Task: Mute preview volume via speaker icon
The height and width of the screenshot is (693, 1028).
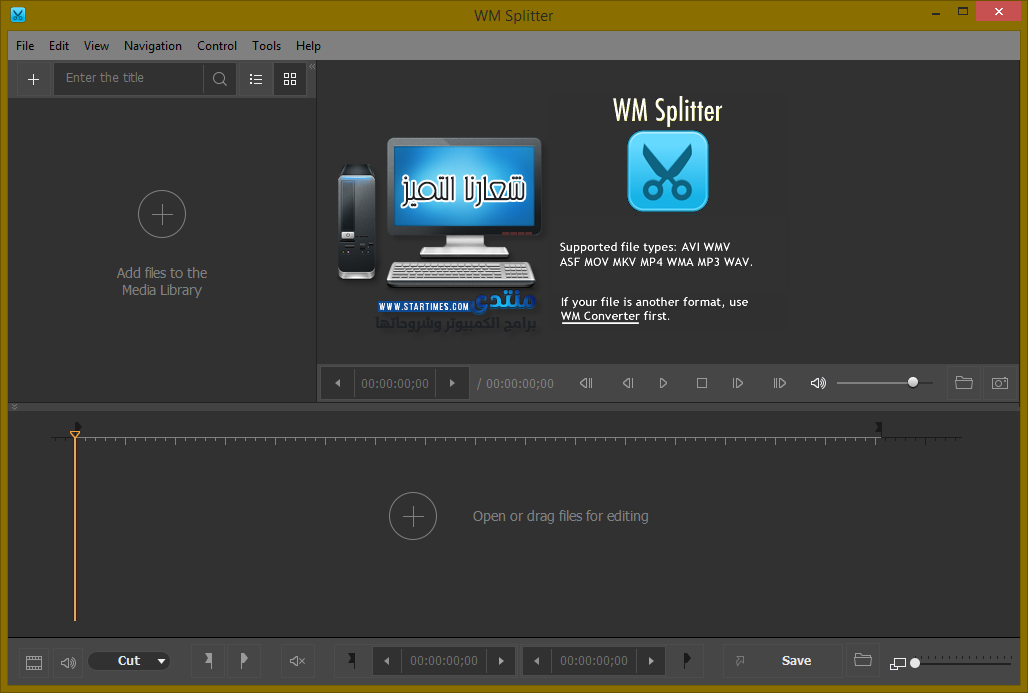Action: click(818, 384)
